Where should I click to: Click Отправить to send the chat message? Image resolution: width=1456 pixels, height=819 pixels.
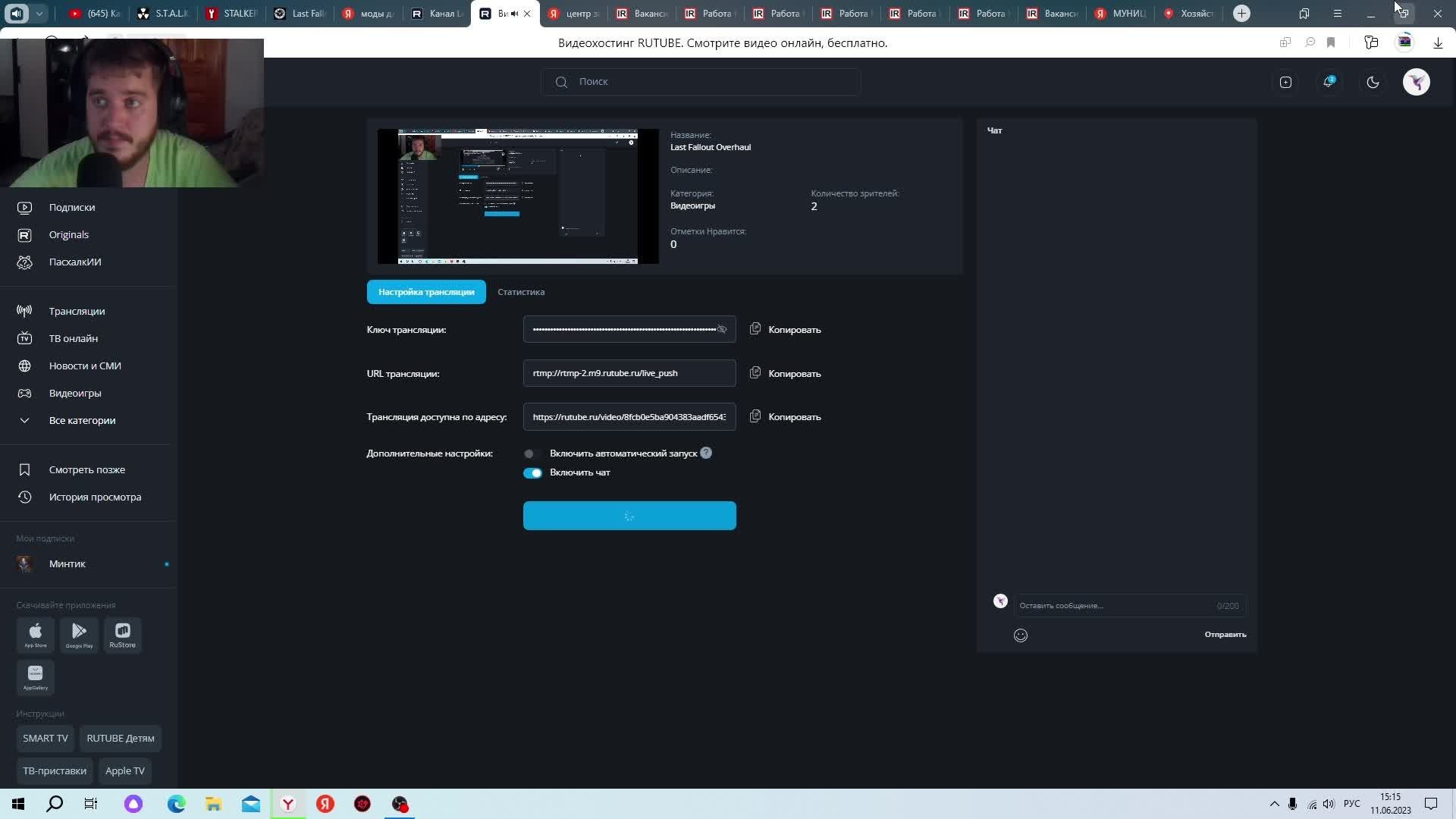point(1225,635)
